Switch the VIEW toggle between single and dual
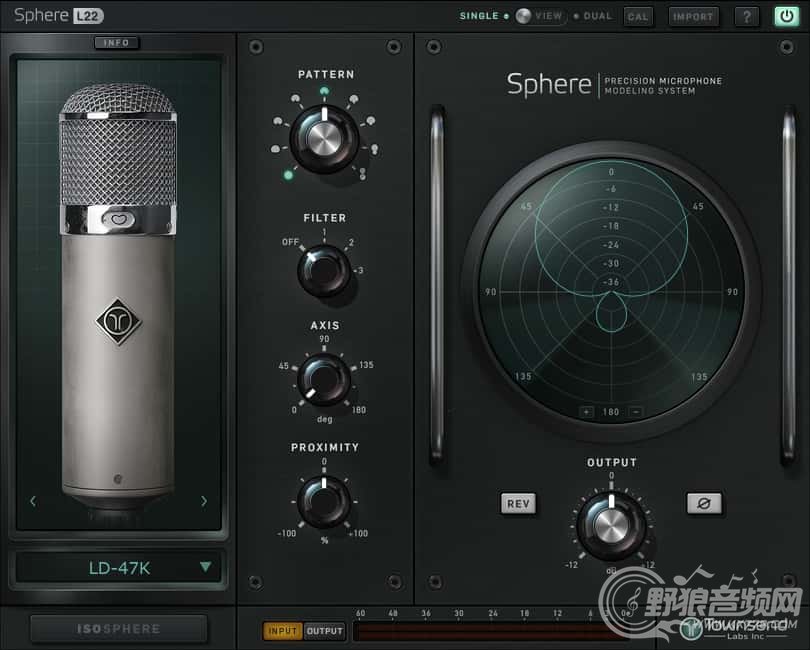Image resolution: width=810 pixels, height=650 pixels. click(540, 16)
